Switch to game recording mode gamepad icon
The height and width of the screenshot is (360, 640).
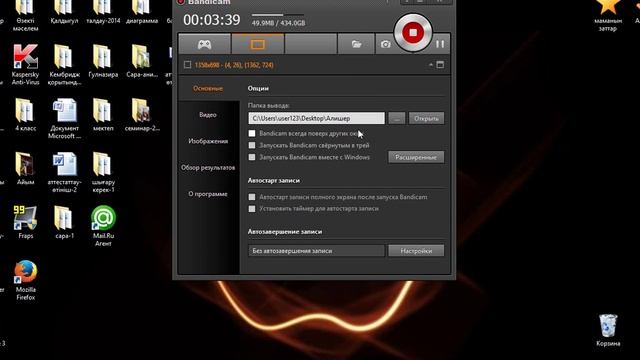click(204, 44)
